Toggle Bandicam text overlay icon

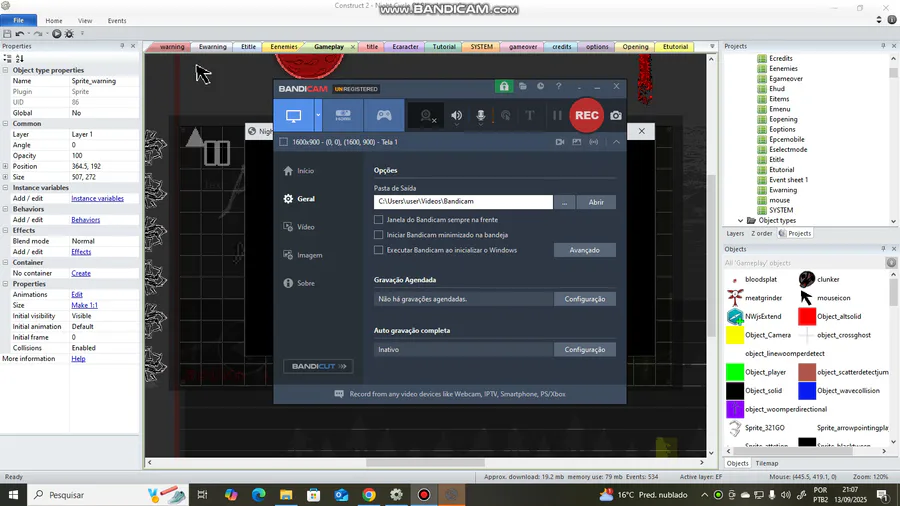click(x=530, y=116)
